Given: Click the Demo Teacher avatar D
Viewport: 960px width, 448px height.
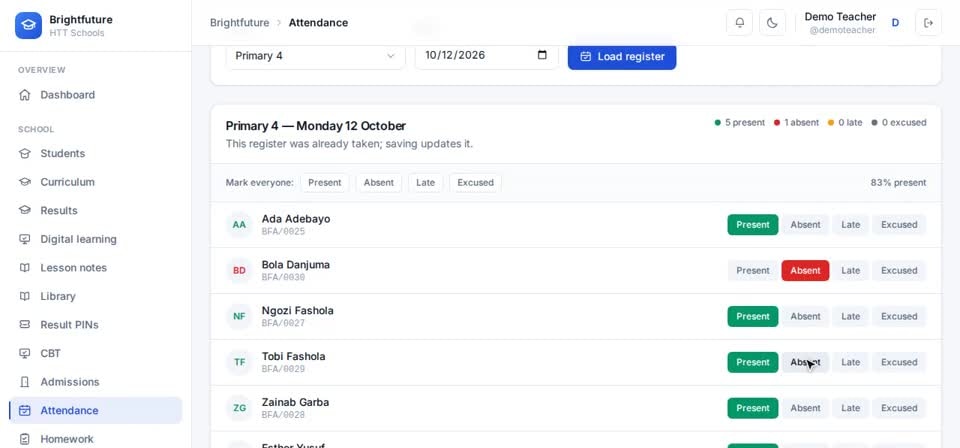Looking at the screenshot, I should 895,23.
